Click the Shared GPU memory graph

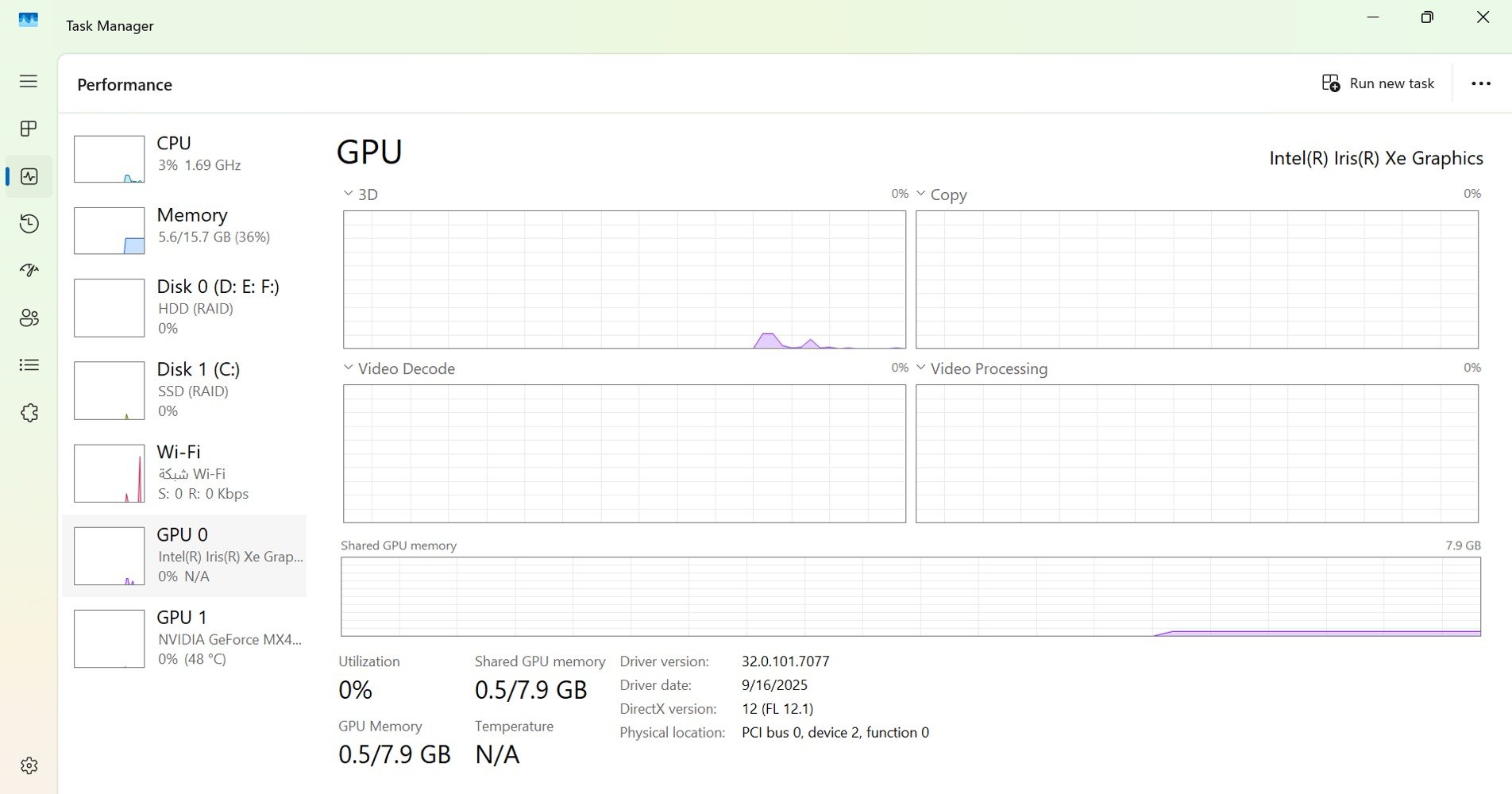(911, 596)
